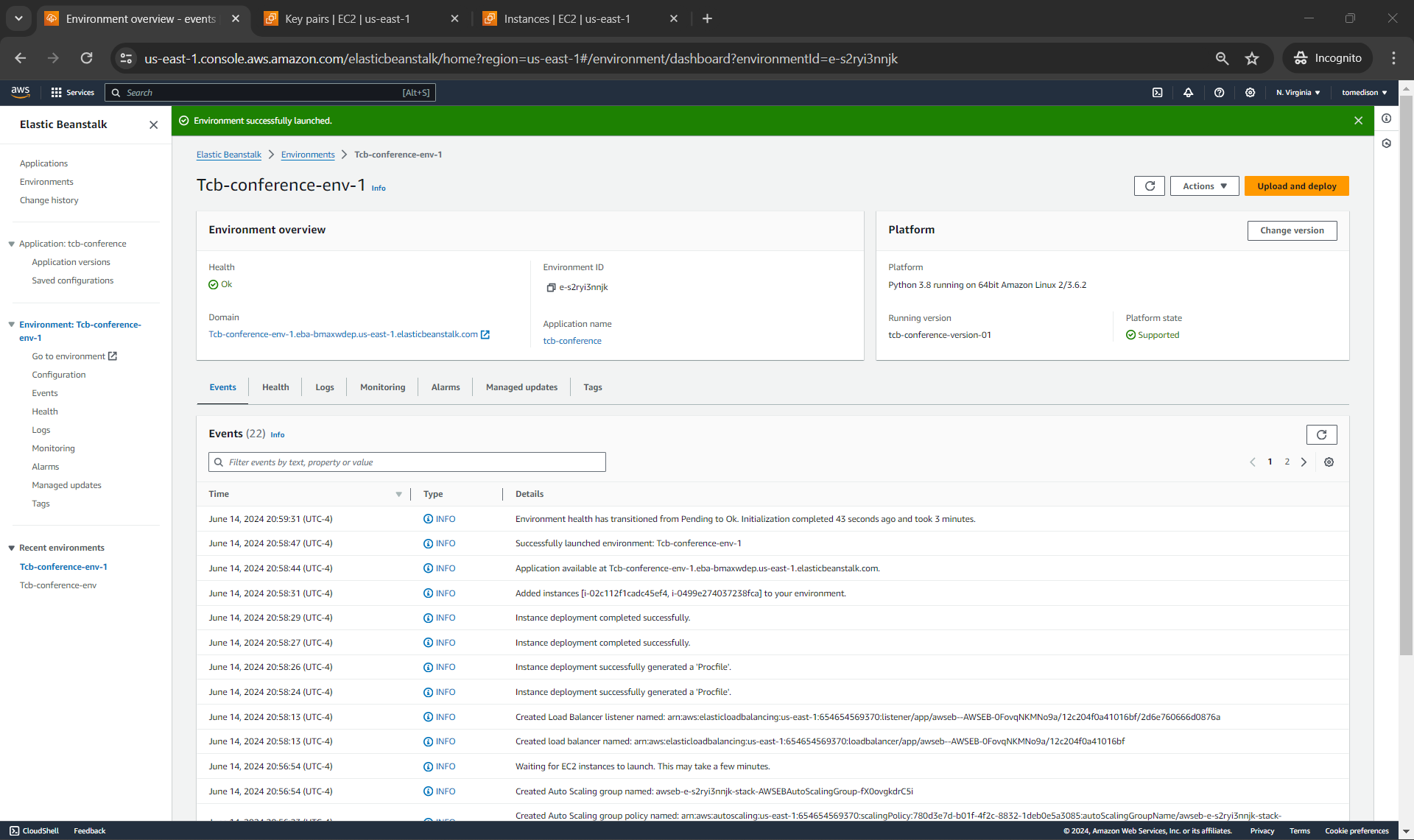Open the Actions dropdown
The image size is (1414, 840).
(x=1204, y=186)
